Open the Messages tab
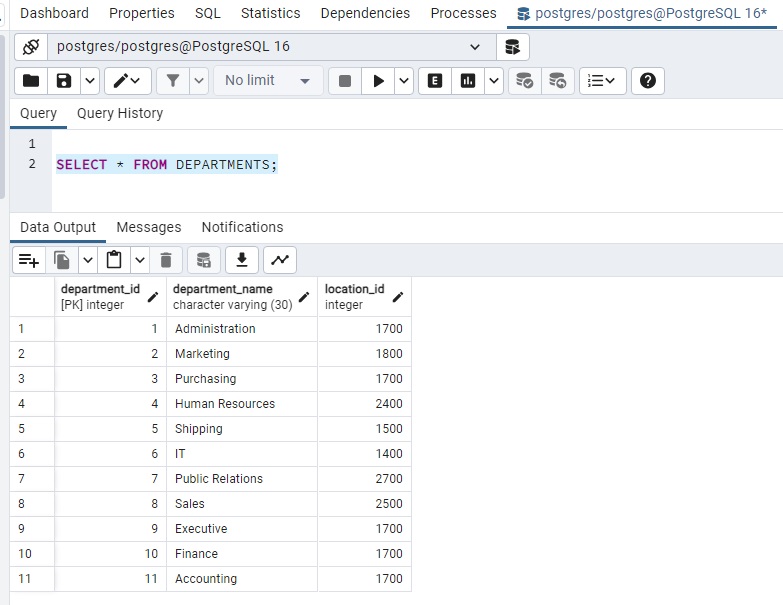Image resolution: width=783 pixels, height=605 pixels. [149, 227]
